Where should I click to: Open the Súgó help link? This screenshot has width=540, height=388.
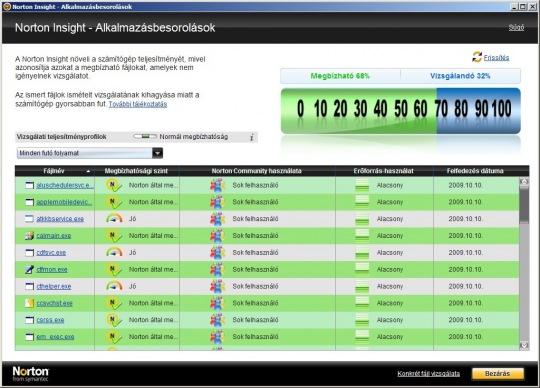click(x=516, y=28)
